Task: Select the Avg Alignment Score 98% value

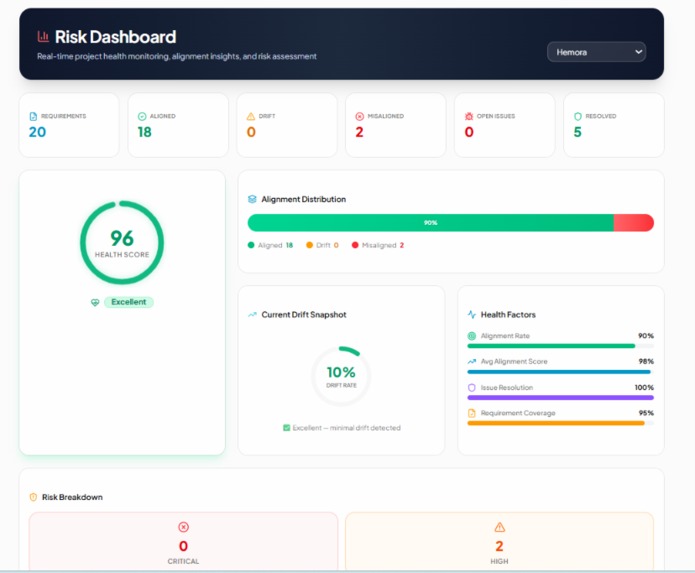Action: click(x=646, y=362)
